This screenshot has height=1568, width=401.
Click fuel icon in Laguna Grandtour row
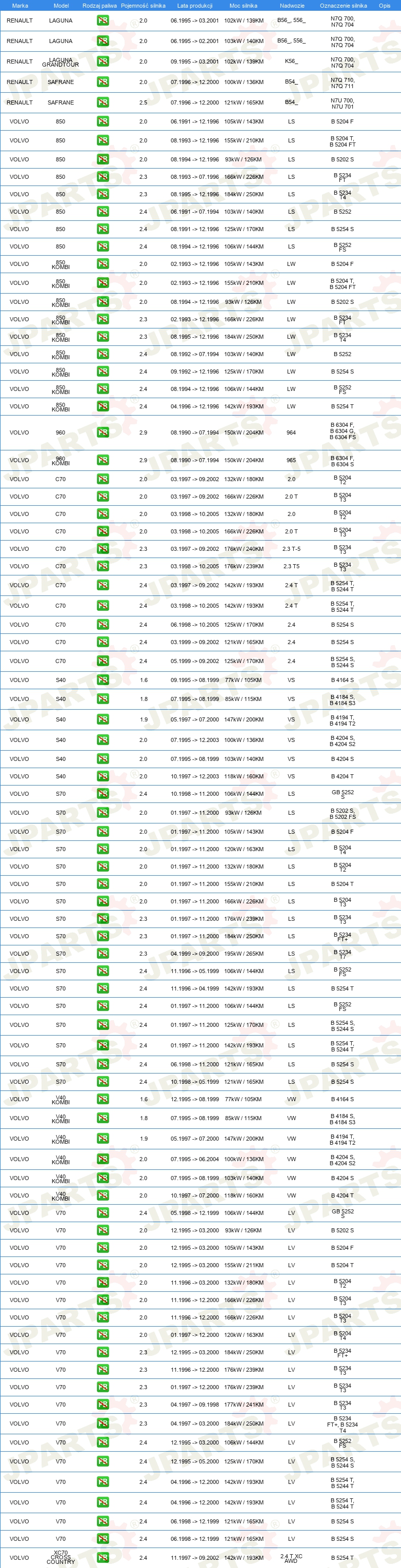point(103,61)
